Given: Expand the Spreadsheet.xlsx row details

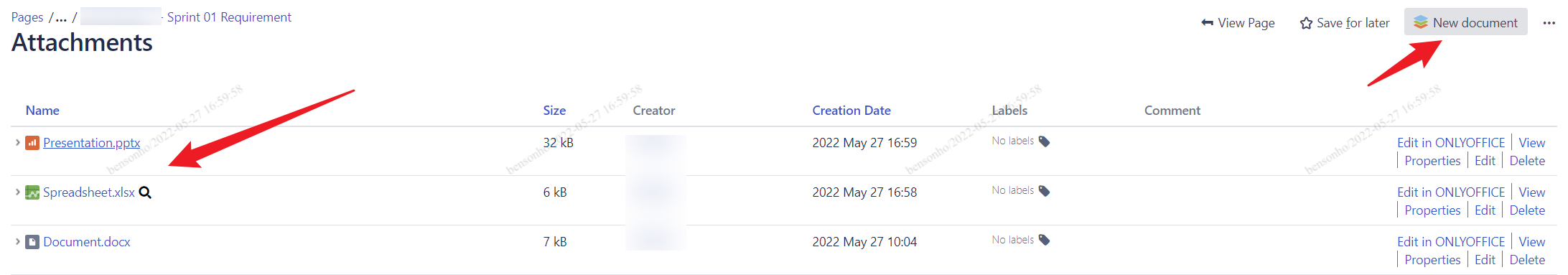Looking at the screenshot, I should coord(17,192).
